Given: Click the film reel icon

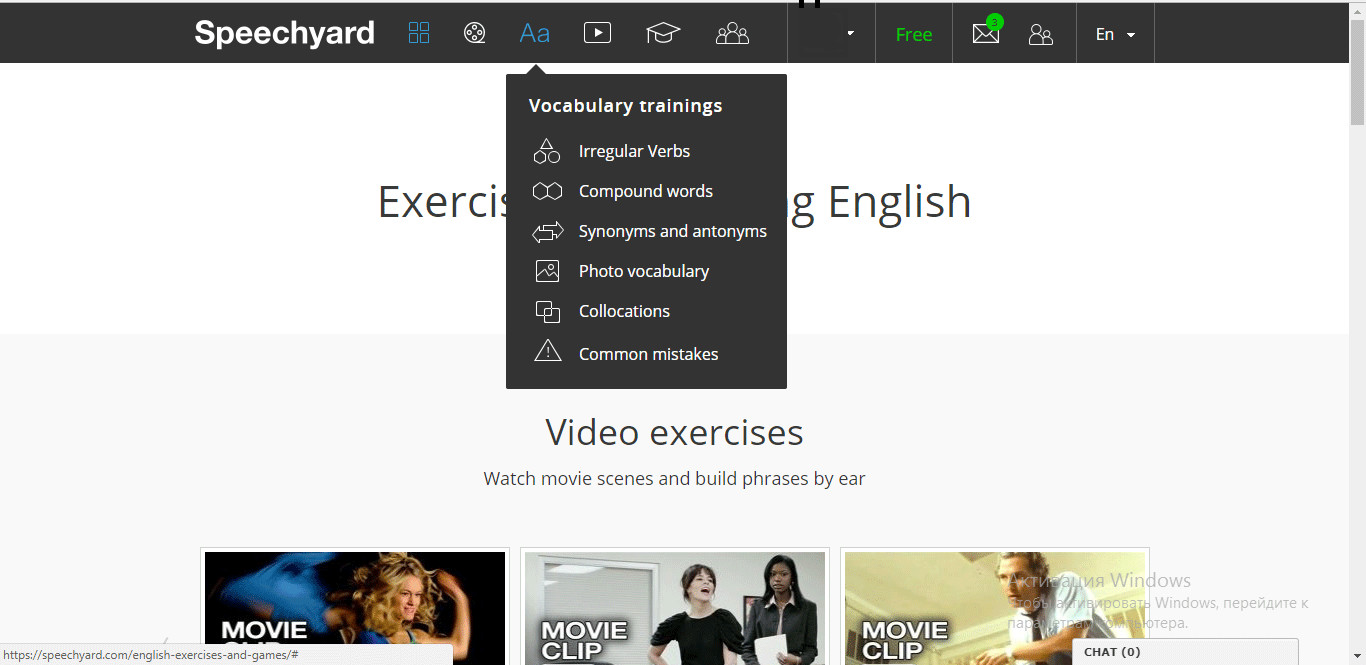Looking at the screenshot, I should (475, 33).
